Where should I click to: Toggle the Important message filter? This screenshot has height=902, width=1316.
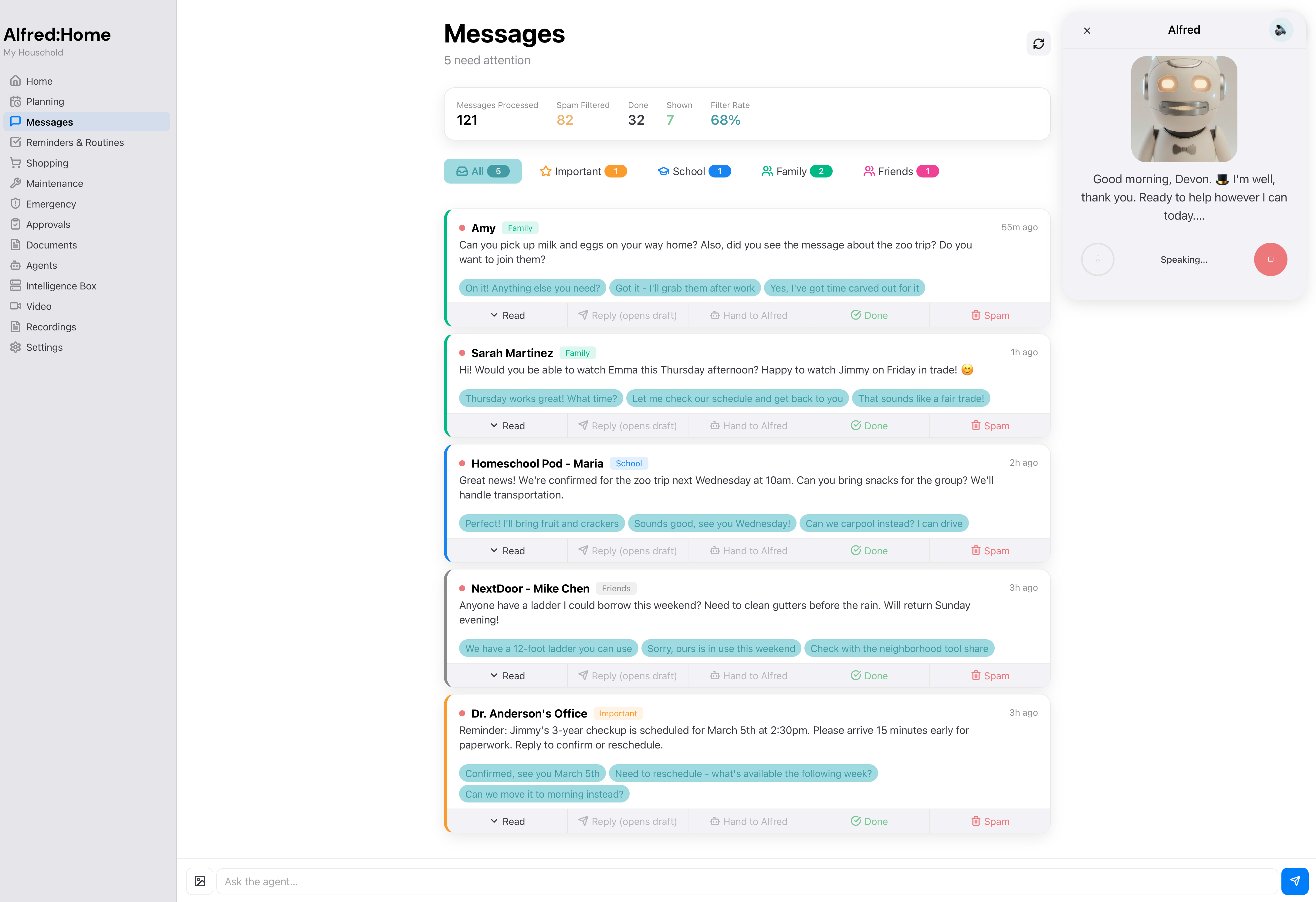[x=583, y=171]
